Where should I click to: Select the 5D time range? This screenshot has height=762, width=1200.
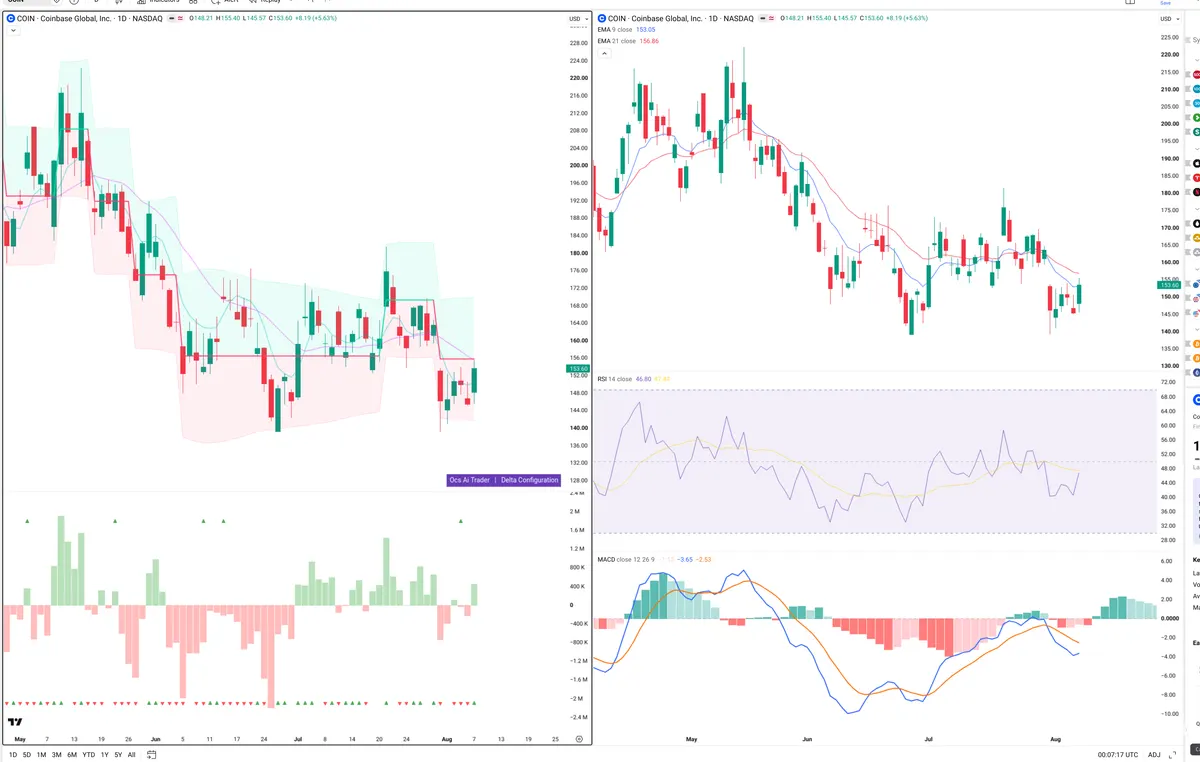(x=27, y=755)
